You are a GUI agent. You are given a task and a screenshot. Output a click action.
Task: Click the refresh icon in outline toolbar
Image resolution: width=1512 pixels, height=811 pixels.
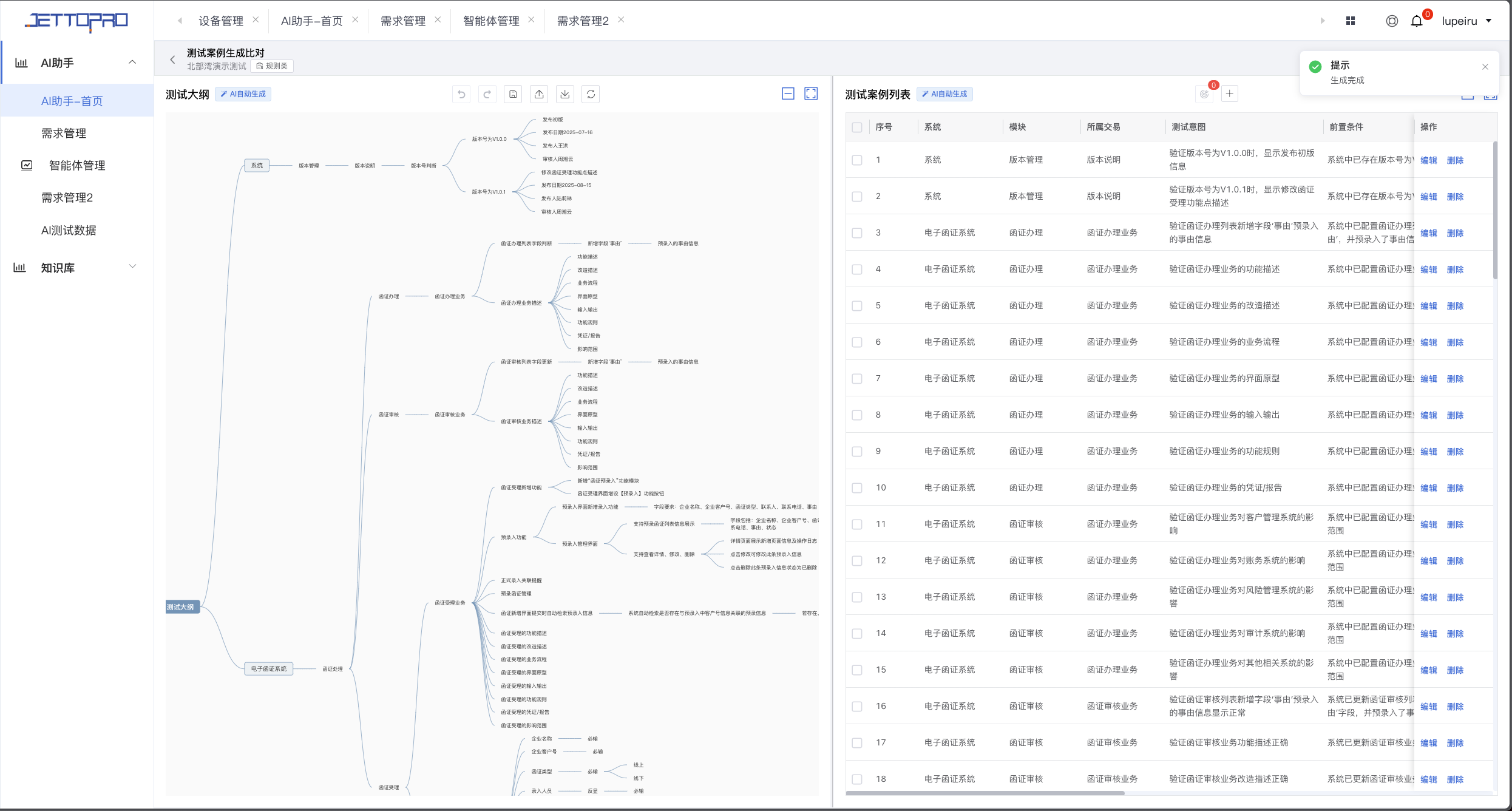coord(591,94)
